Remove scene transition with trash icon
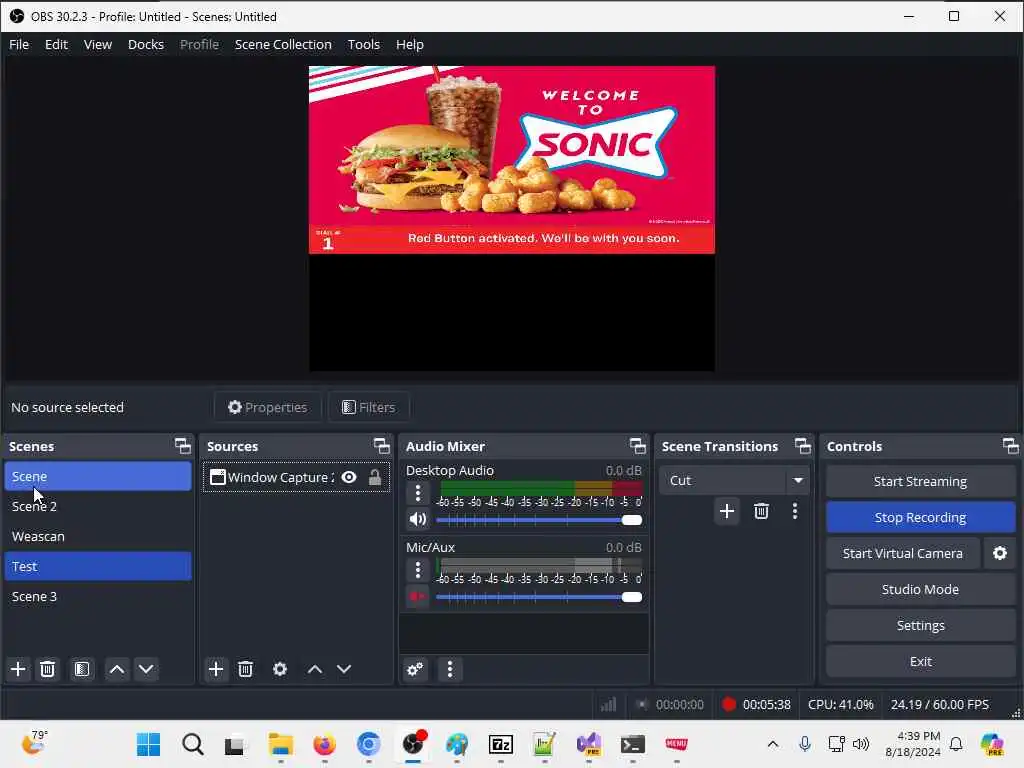The height and width of the screenshot is (768, 1024). point(761,511)
